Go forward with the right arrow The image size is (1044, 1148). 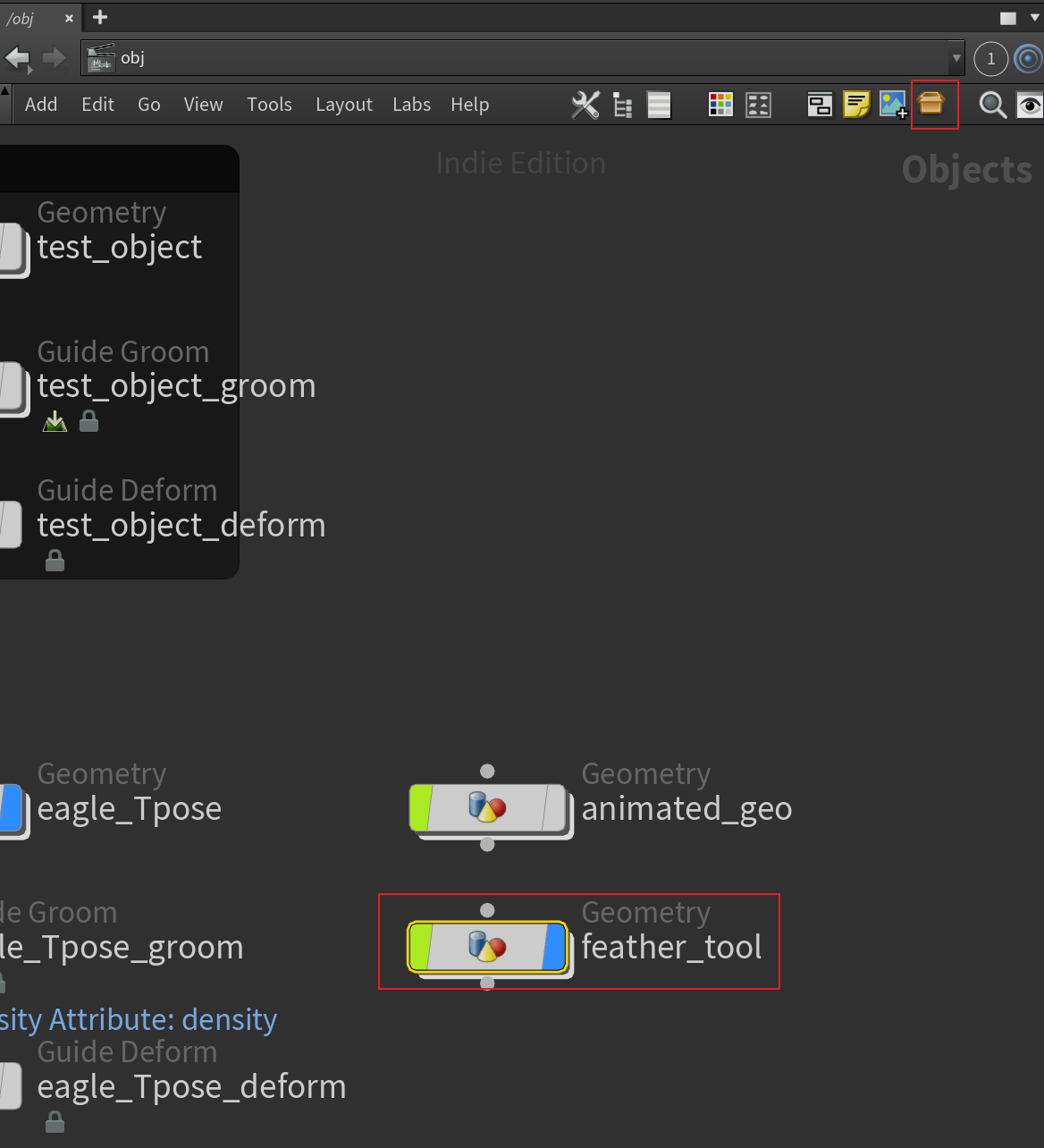(55, 58)
